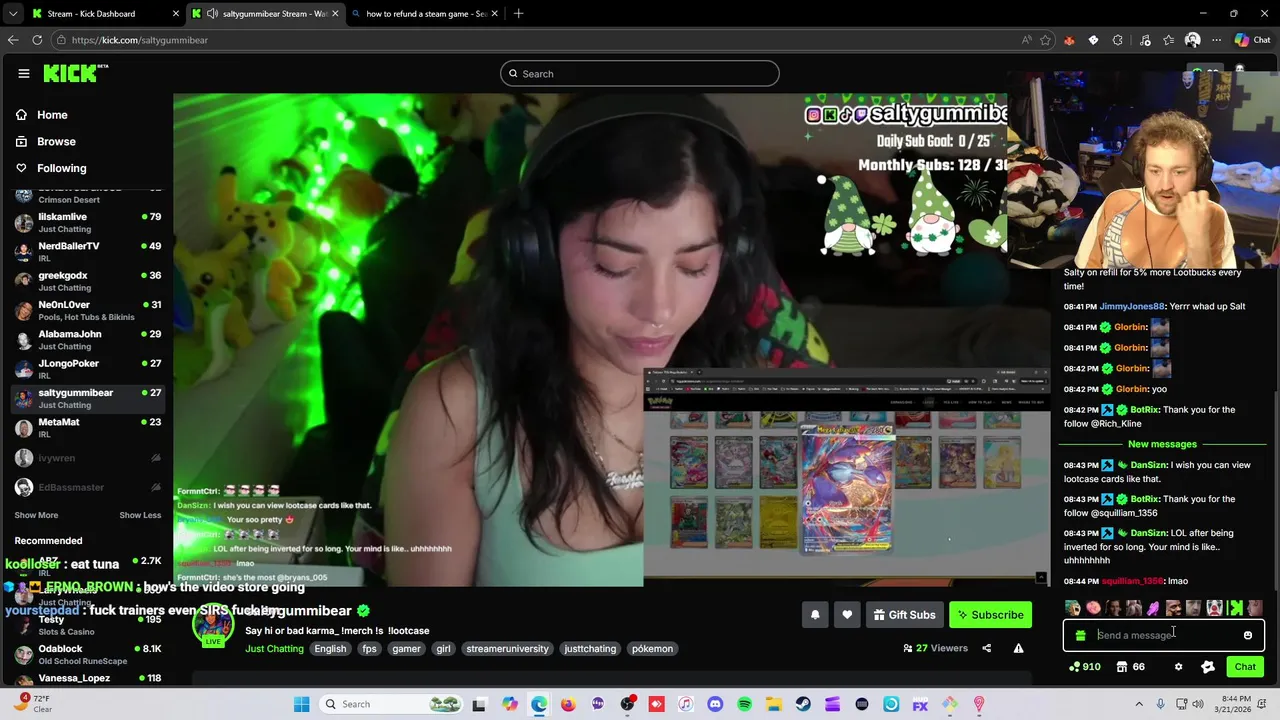This screenshot has height=720, width=1280.
Task: Open AlabamaJohn channel
Action: tap(88, 339)
